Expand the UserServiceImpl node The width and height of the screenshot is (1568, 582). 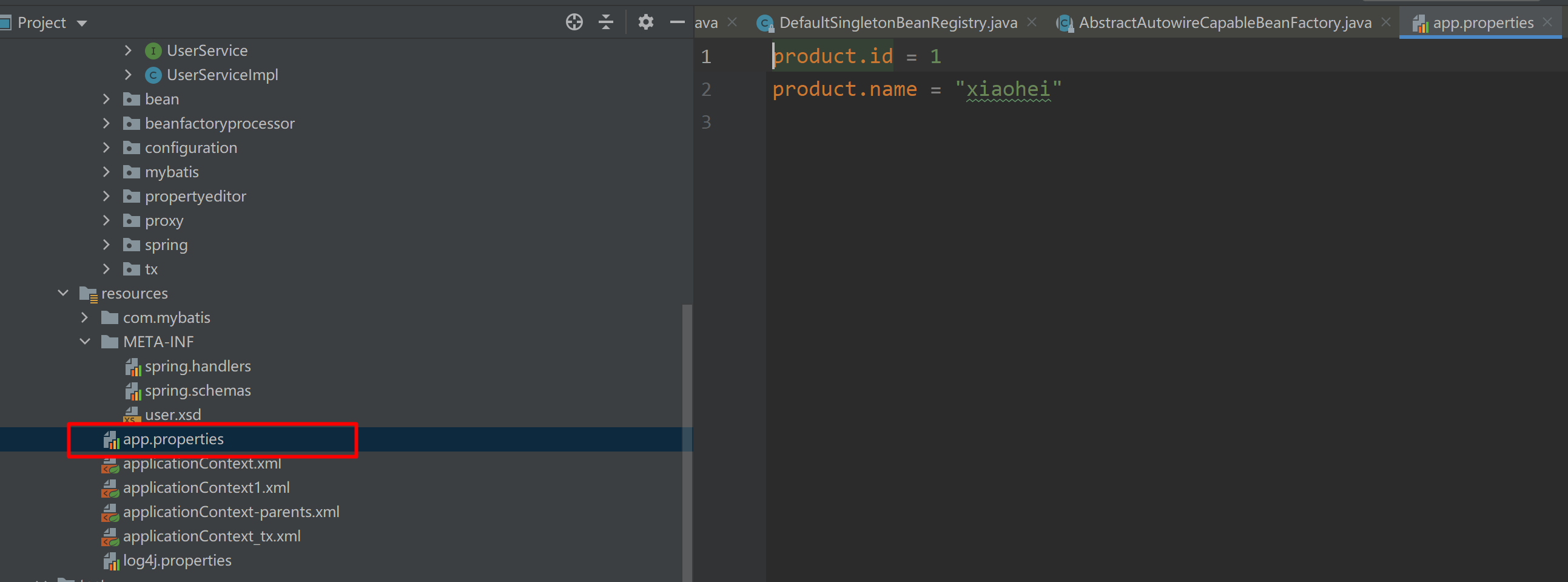pyautogui.click(x=128, y=75)
